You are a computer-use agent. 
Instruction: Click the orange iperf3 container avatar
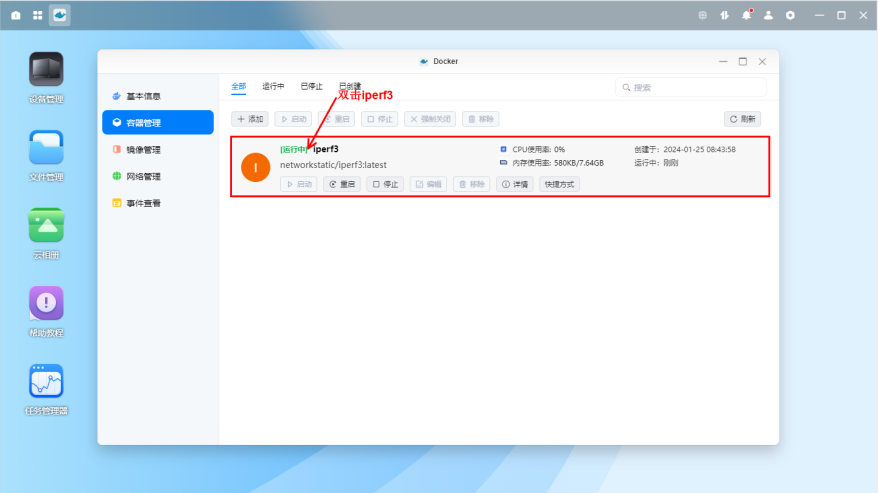click(x=255, y=167)
